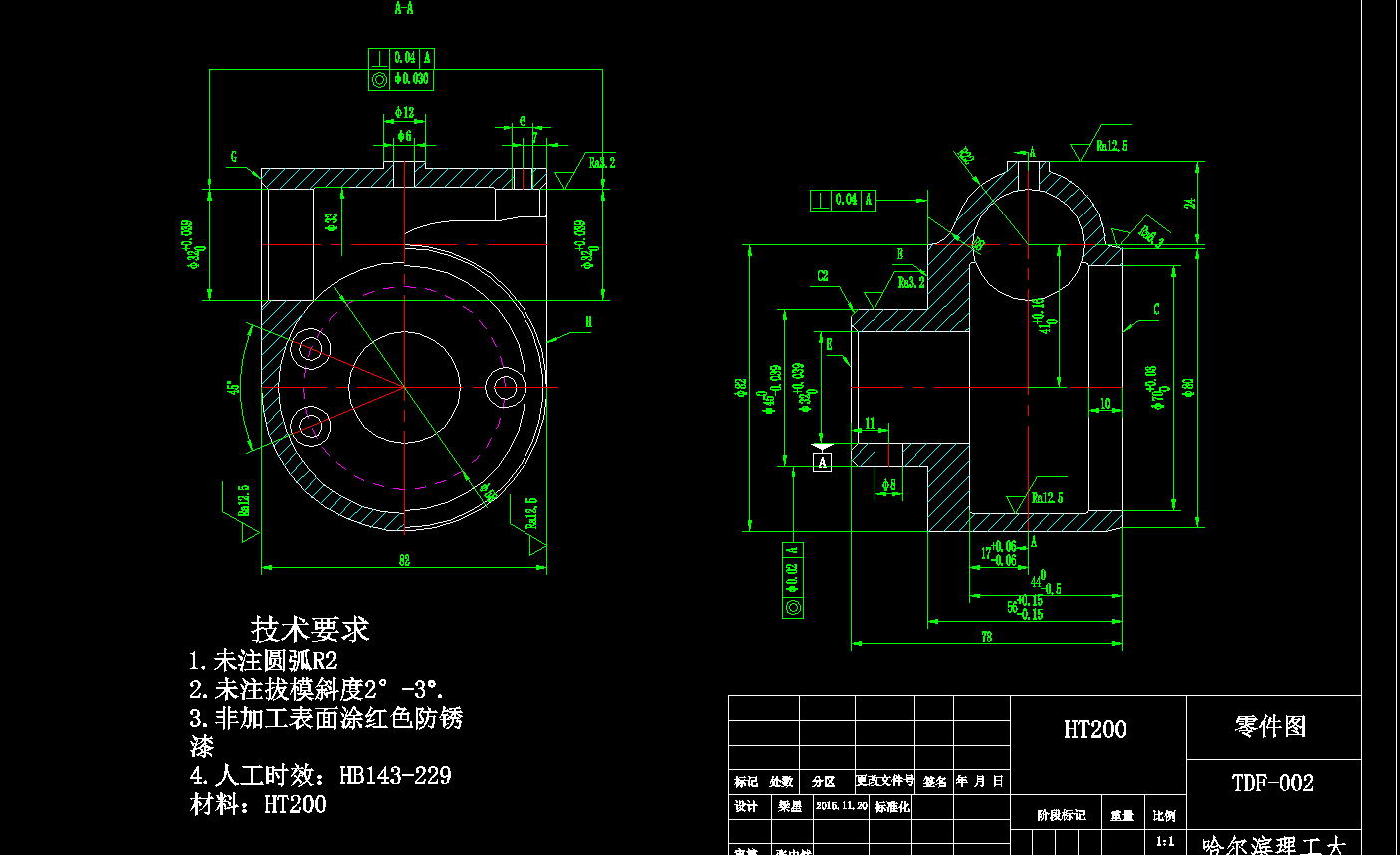Click the 比例 cell
This screenshot has height=855, width=1400.
(1164, 816)
